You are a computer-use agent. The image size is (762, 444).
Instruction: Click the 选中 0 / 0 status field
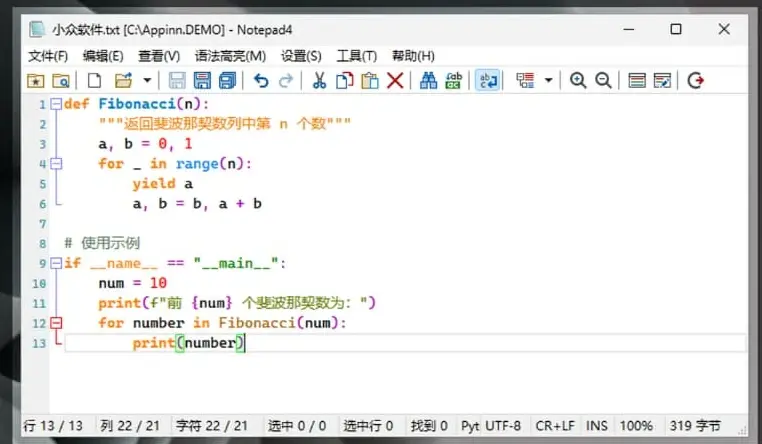[x=297, y=426]
